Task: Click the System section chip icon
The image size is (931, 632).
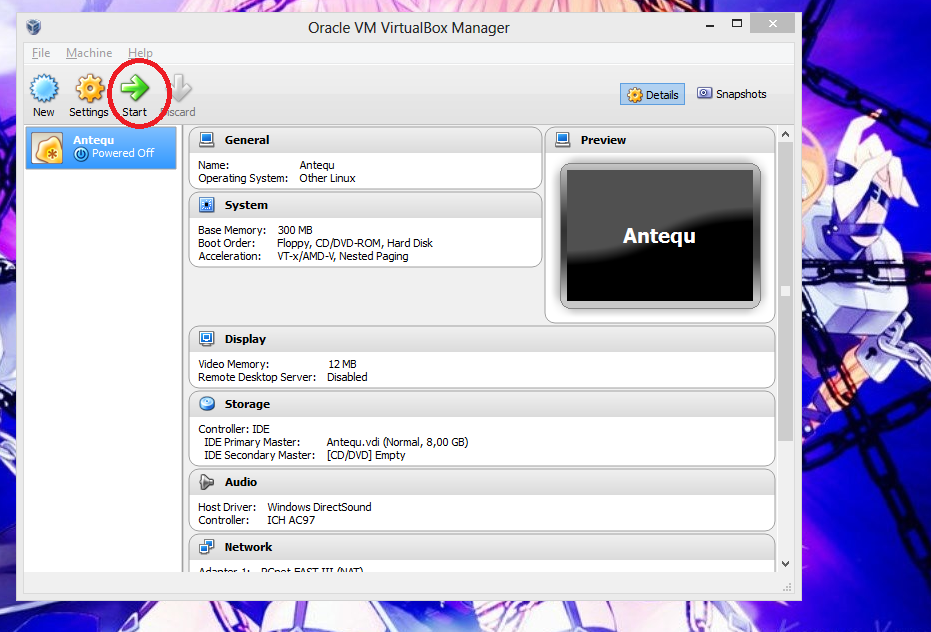Action: coord(207,205)
